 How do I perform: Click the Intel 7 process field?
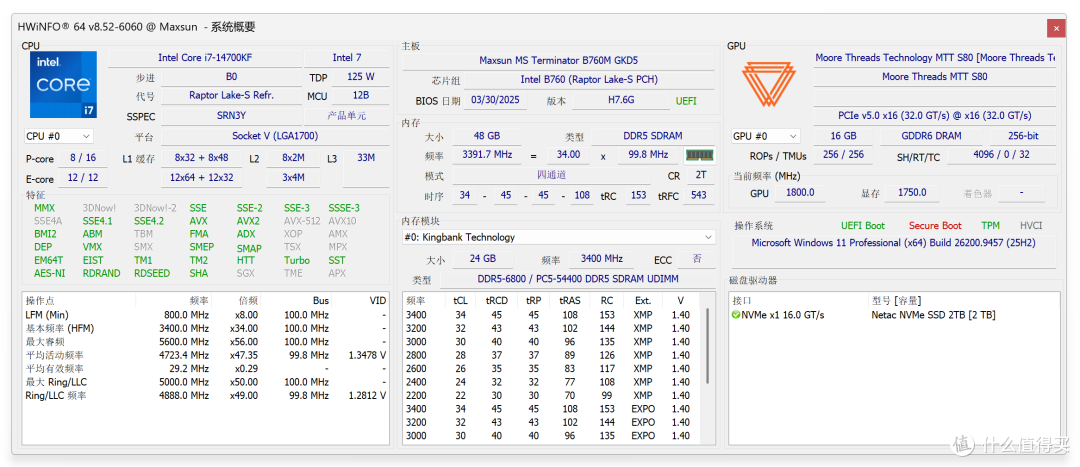coord(346,58)
